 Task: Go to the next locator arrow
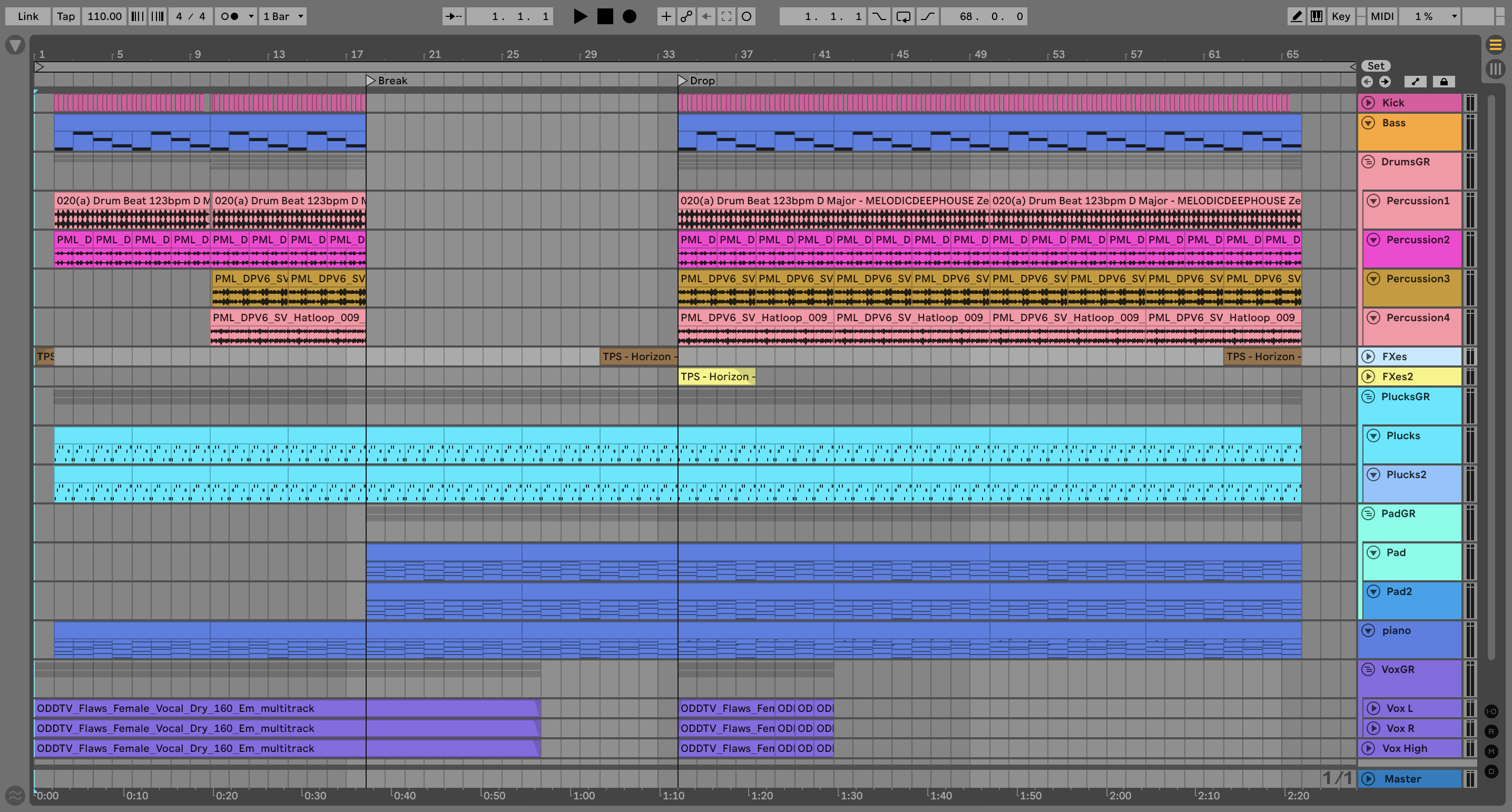coord(1385,82)
